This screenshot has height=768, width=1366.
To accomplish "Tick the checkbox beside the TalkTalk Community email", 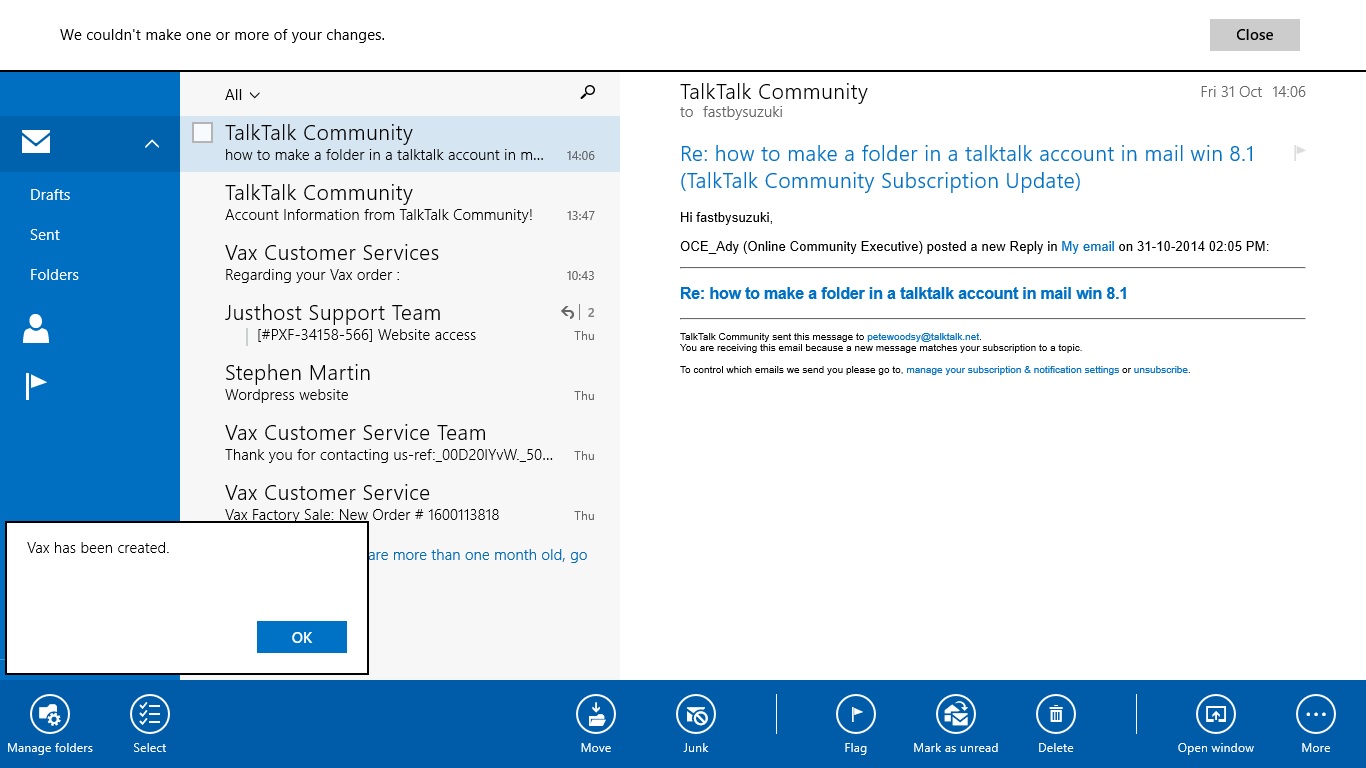I will pyautogui.click(x=203, y=132).
